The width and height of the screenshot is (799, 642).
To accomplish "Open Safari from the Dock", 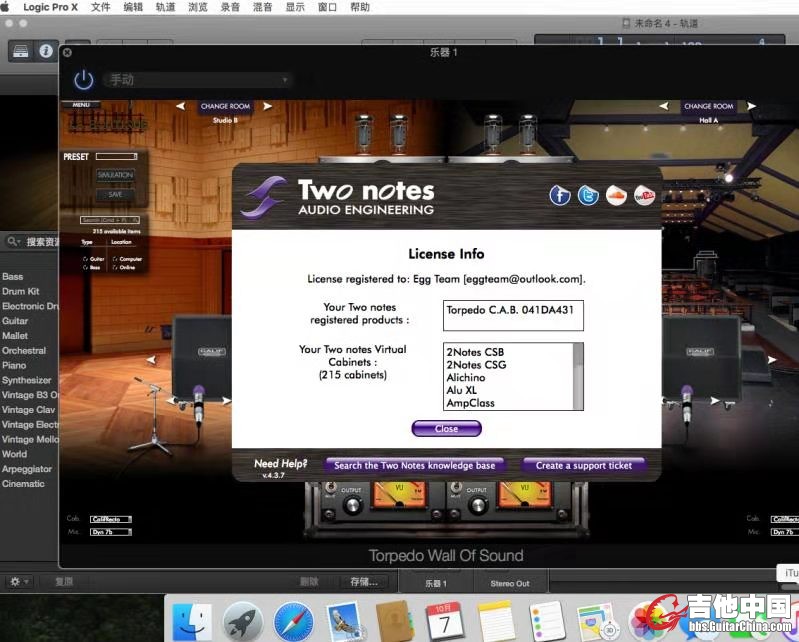I will 294,621.
